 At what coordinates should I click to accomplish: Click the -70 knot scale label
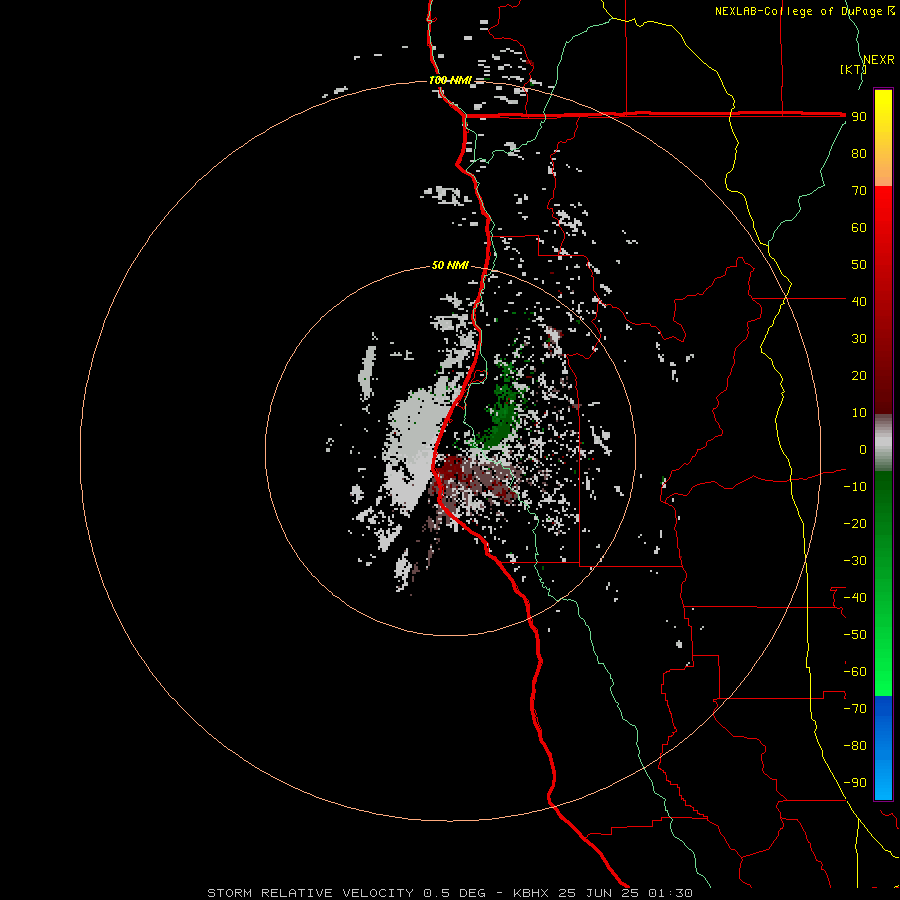click(x=855, y=709)
